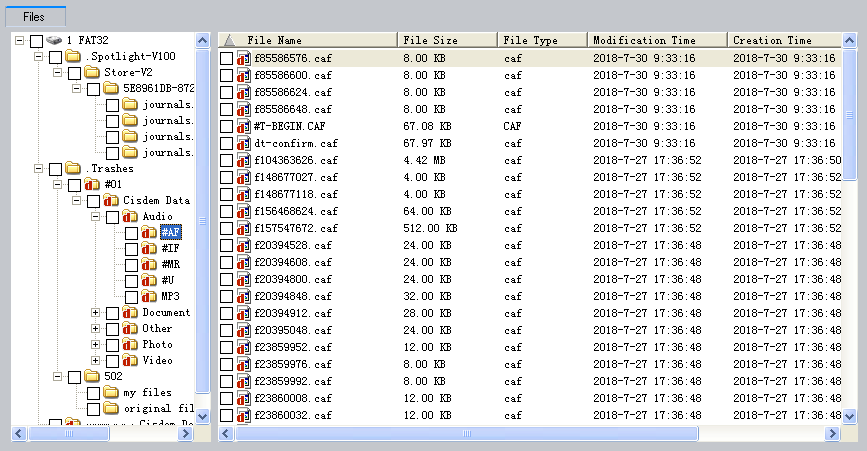Image resolution: width=867 pixels, height=451 pixels.
Task: Check the Other folder checkbox
Action: coord(112,329)
